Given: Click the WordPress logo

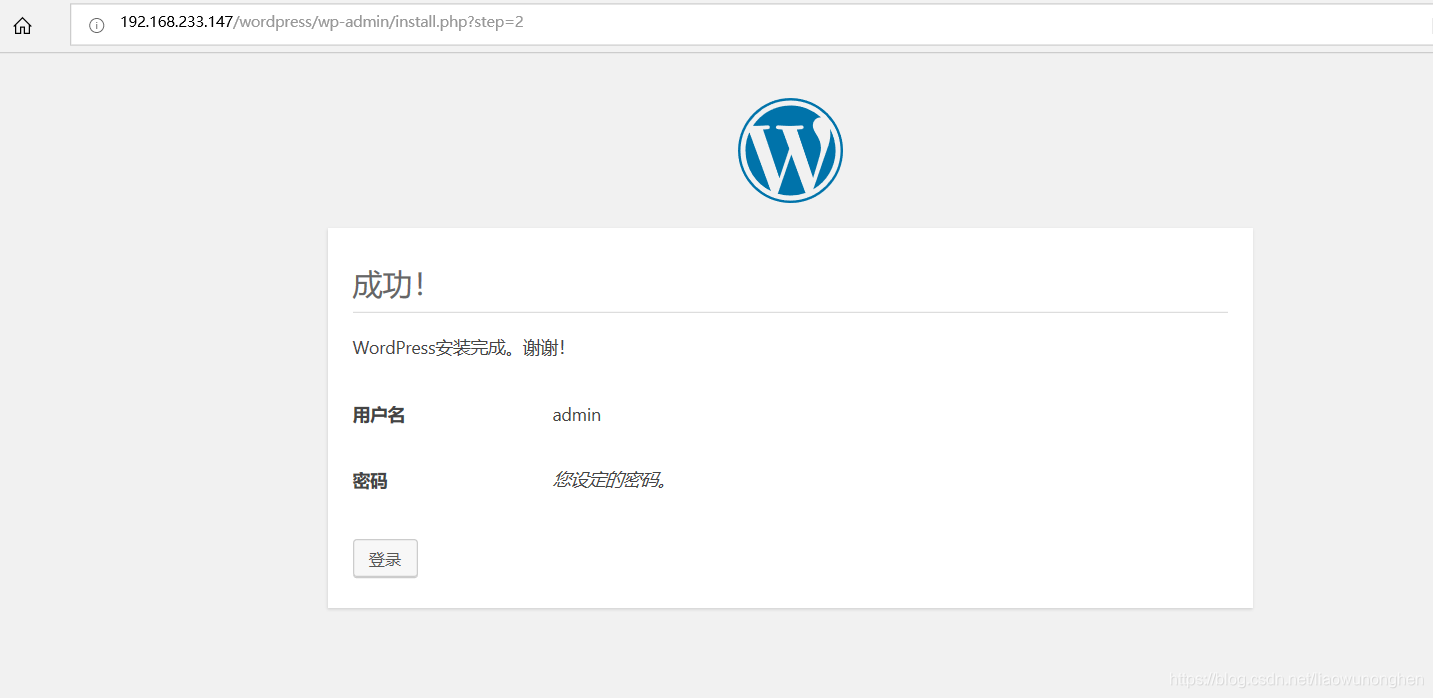Looking at the screenshot, I should (x=790, y=150).
